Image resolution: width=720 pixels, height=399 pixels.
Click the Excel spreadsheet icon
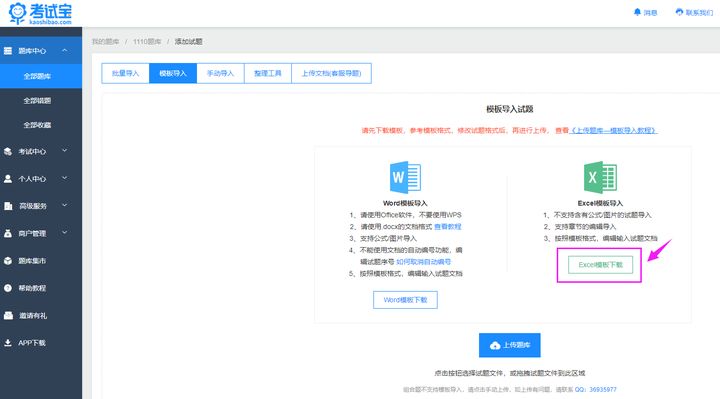point(600,177)
